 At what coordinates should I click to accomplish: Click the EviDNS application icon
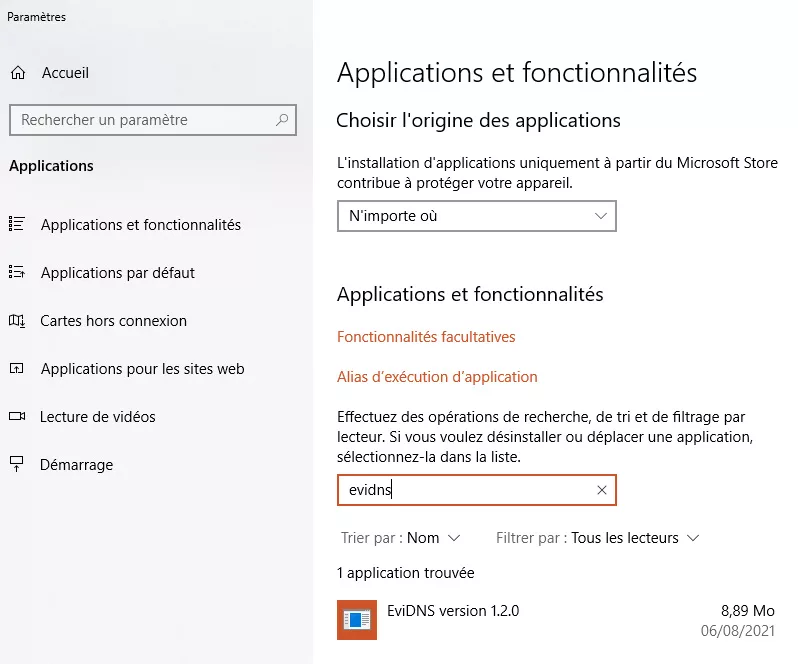point(357,620)
